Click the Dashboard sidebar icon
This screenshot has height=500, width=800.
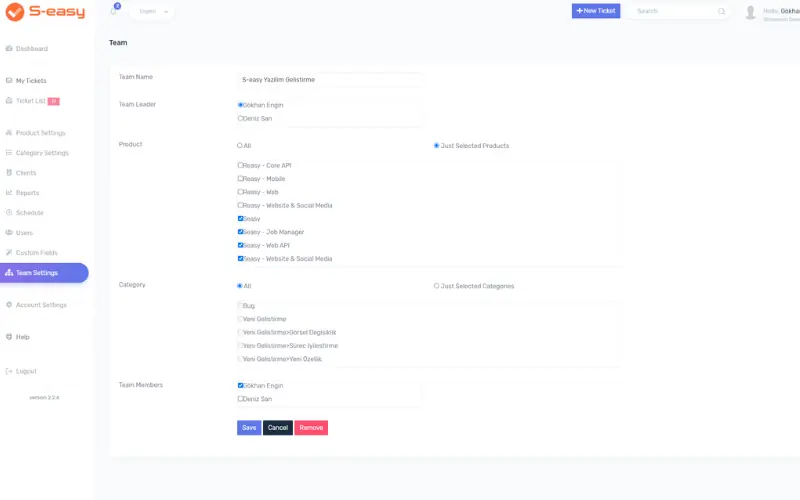pyautogui.click(x=9, y=48)
